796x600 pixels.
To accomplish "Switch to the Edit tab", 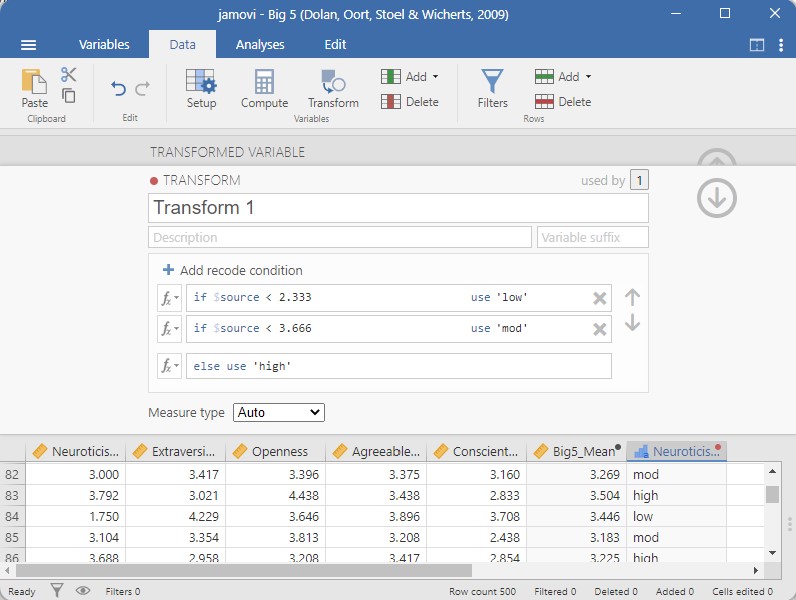I will (335, 45).
